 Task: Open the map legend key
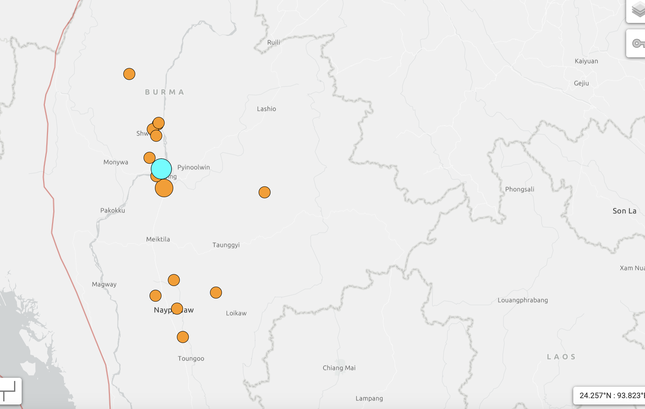coord(636,44)
